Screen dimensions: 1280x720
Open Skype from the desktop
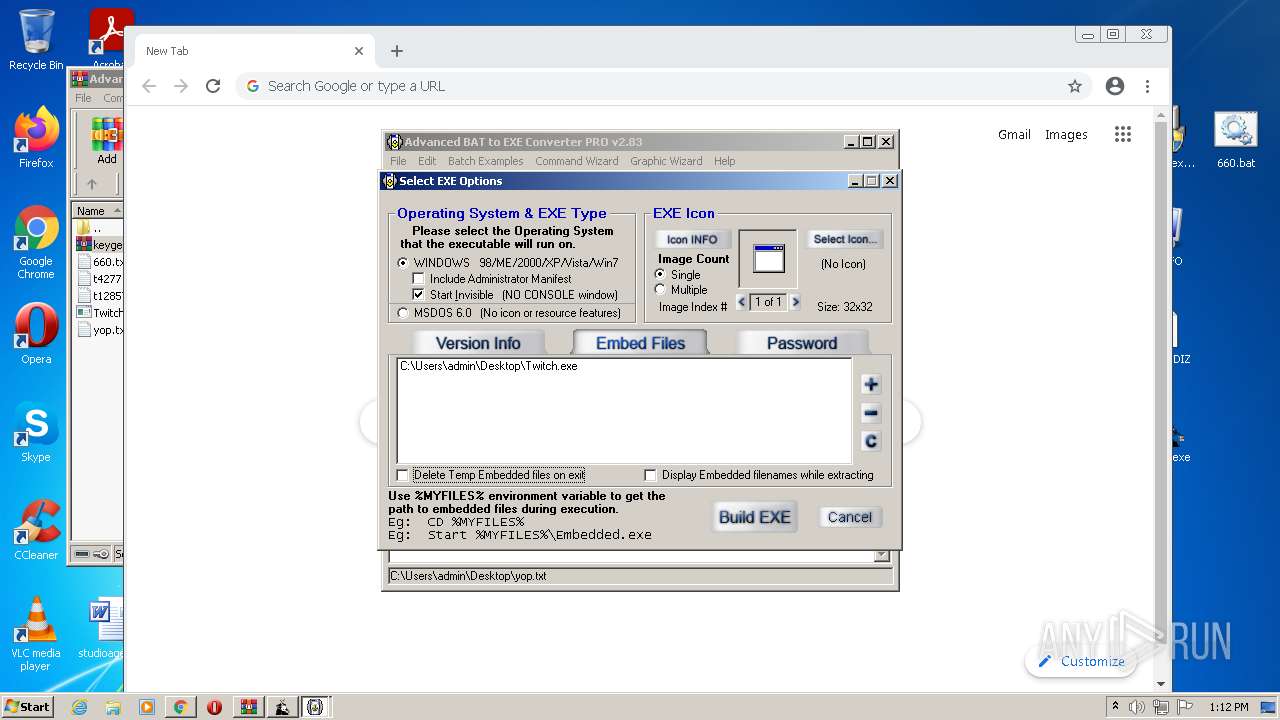click(36, 431)
